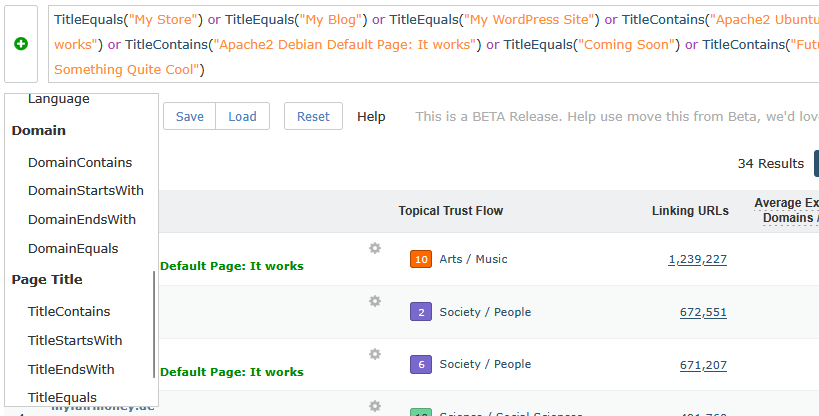Open gear settings beside 672,551 row

tap(375, 301)
